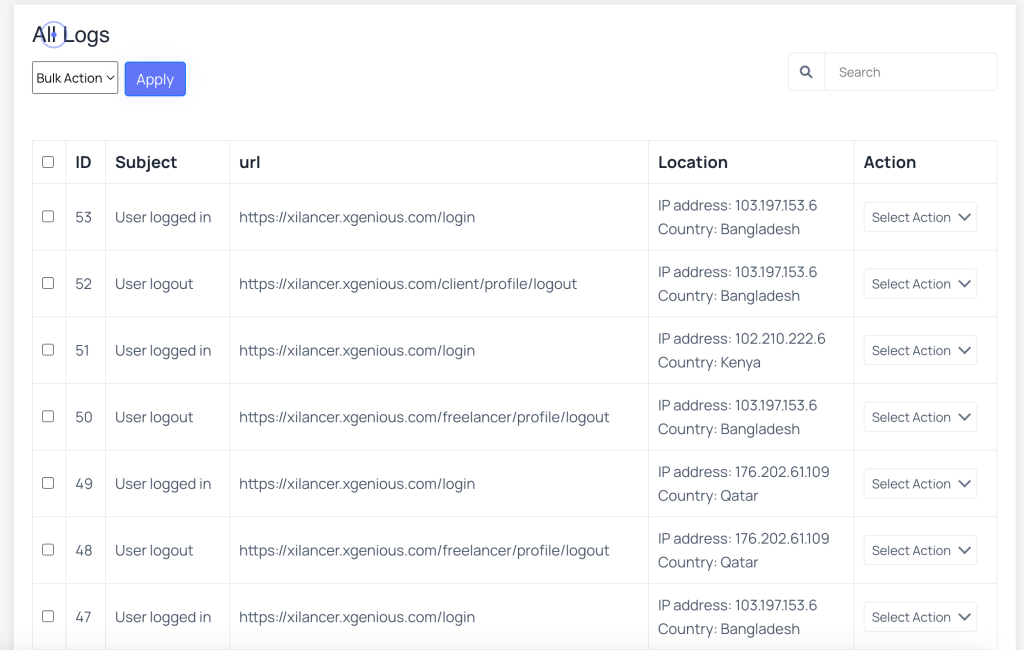Click the login URL in row 47
The width and height of the screenshot is (1024, 650).
[x=357, y=617]
